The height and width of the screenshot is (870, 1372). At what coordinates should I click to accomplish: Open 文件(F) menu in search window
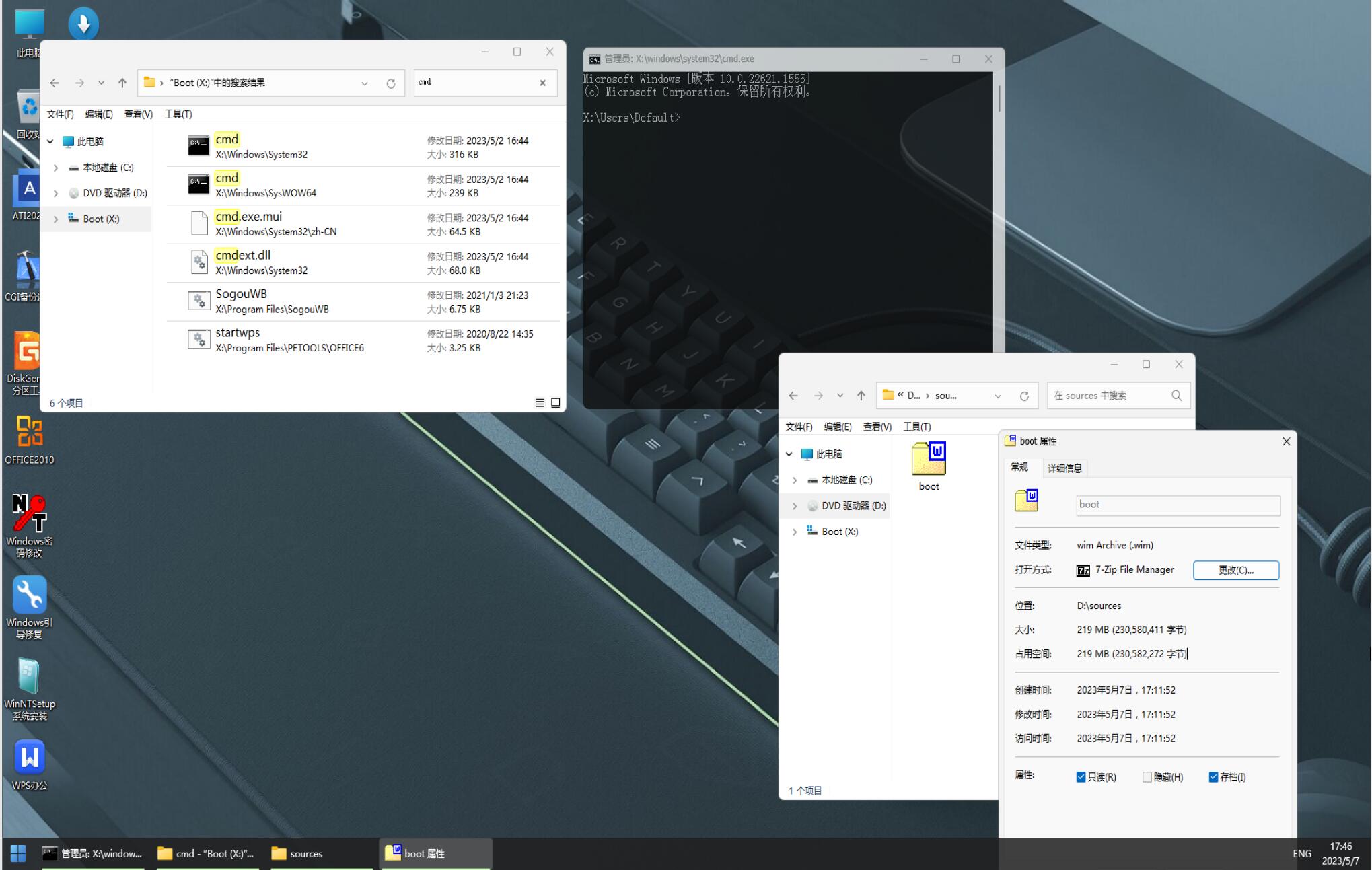click(60, 114)
